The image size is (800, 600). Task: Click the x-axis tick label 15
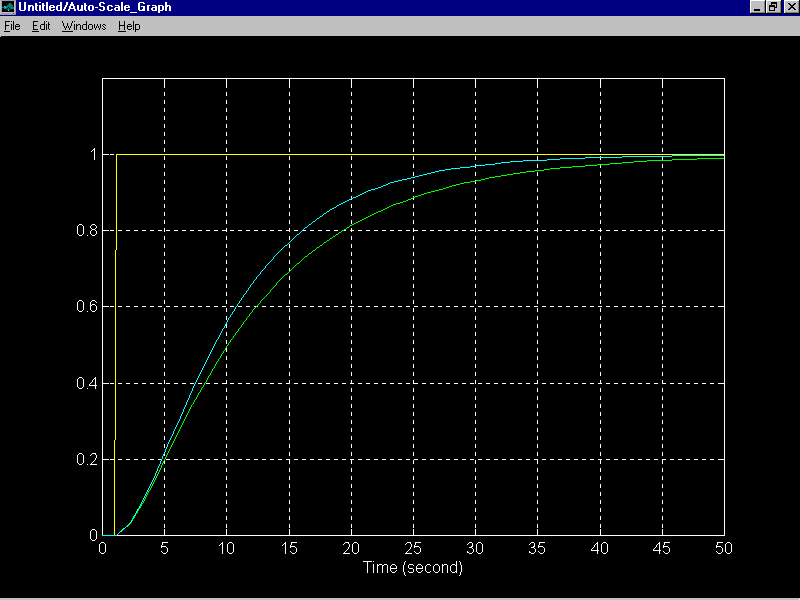289,548
